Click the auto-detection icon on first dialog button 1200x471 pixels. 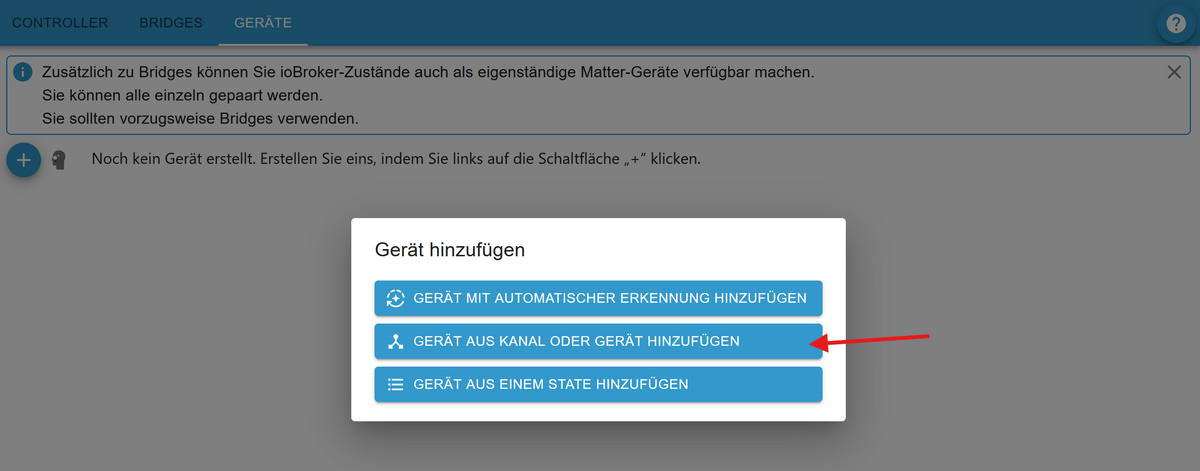(x=396, y=298)
